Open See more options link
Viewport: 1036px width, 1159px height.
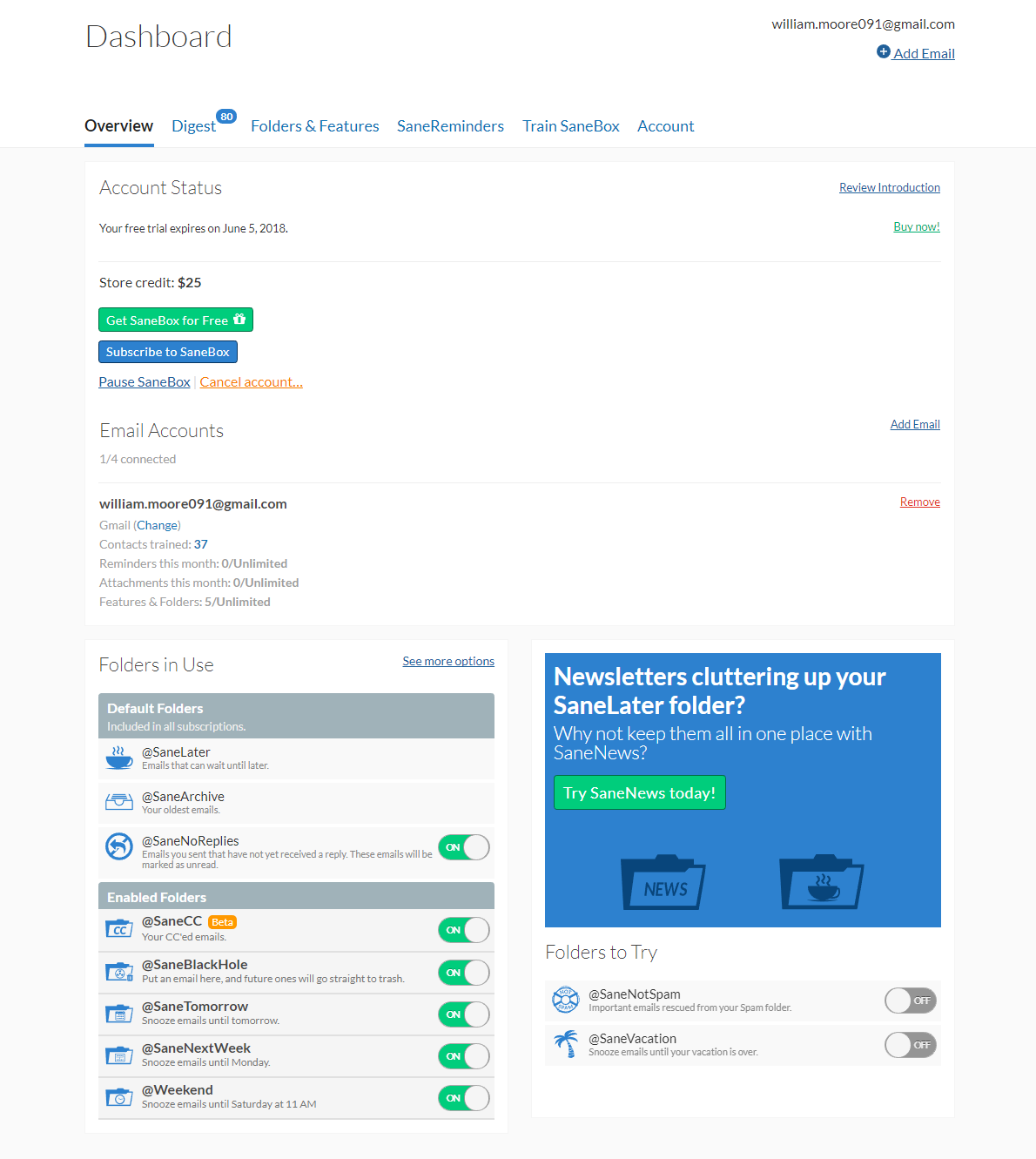click(448, 661)
